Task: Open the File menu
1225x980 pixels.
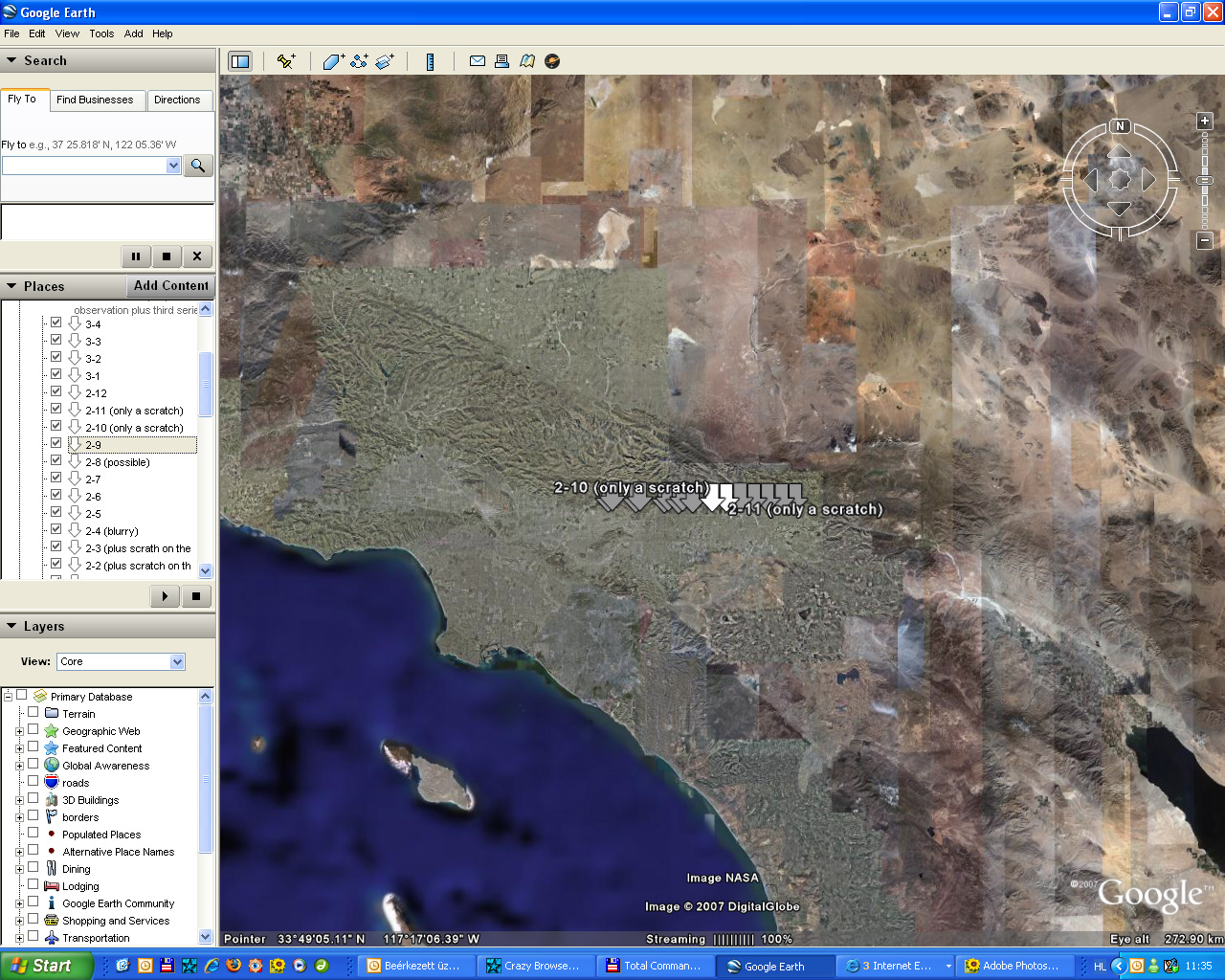Action: tap(11, 33)
